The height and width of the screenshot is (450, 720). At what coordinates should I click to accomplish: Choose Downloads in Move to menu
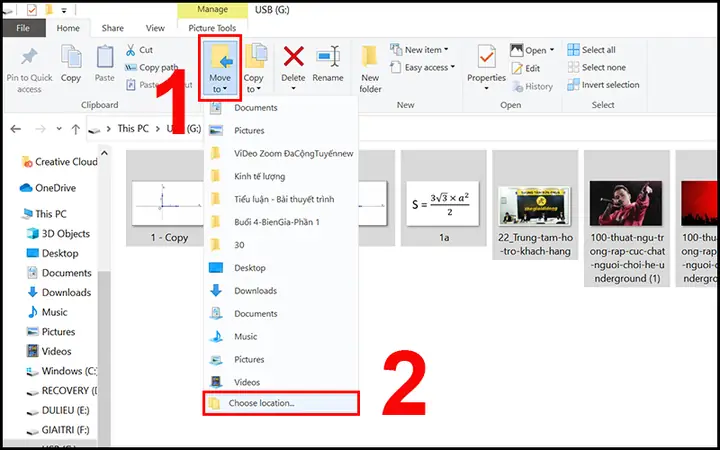(x=281, y=291)
